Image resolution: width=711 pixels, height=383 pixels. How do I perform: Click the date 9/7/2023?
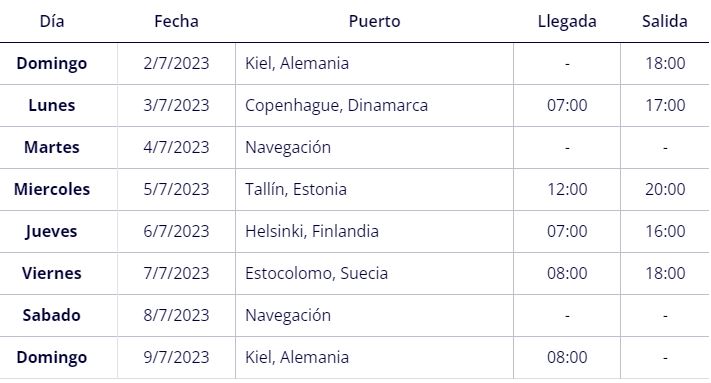[176, 357]
